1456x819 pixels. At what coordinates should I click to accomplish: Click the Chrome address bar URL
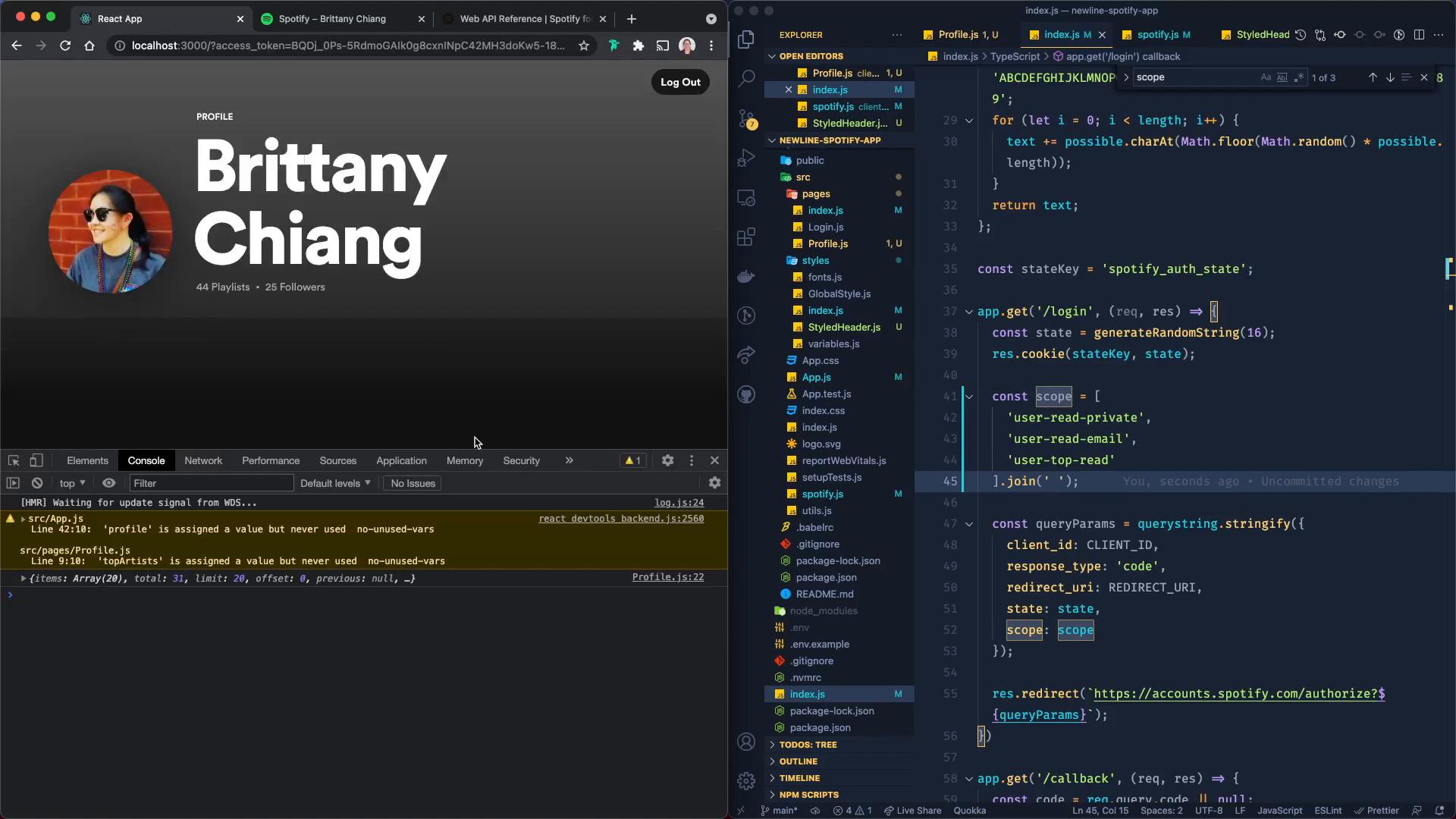[347, 45]
